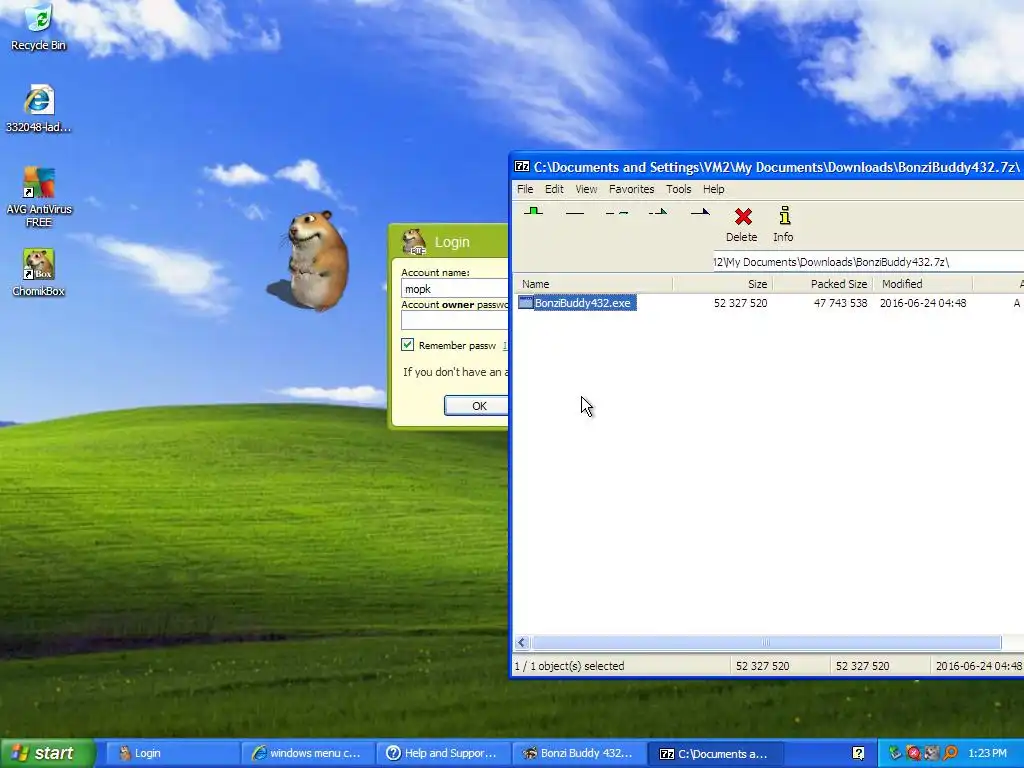Sort file list by Name column header
Viewport: 1024px width, 768px height.
593,283
